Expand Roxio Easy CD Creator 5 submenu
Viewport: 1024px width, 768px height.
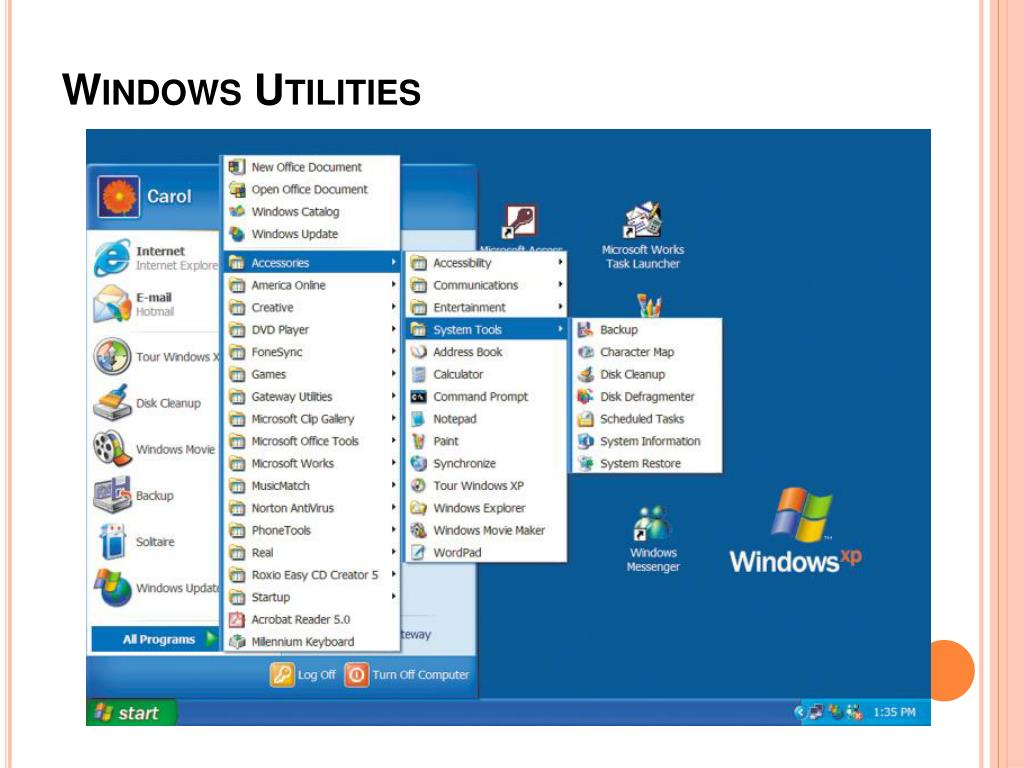tap(312, 575)
